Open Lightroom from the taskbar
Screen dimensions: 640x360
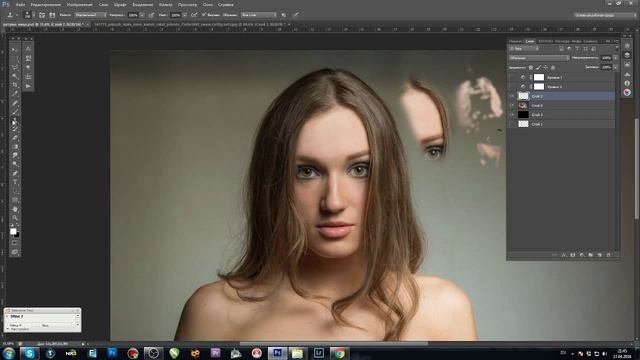[x=319, y=353]
